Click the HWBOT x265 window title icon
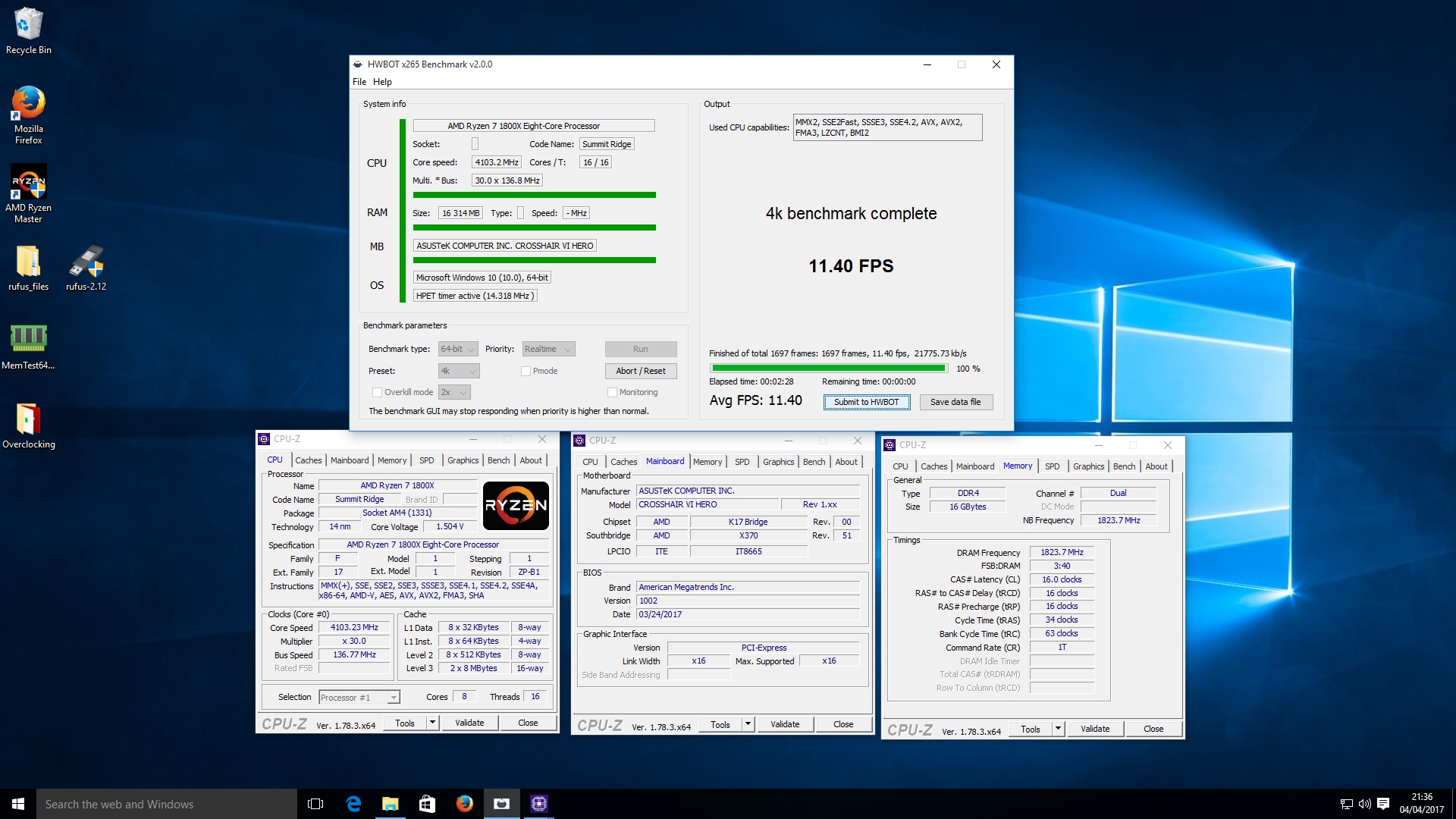 [x=358, y=64]
